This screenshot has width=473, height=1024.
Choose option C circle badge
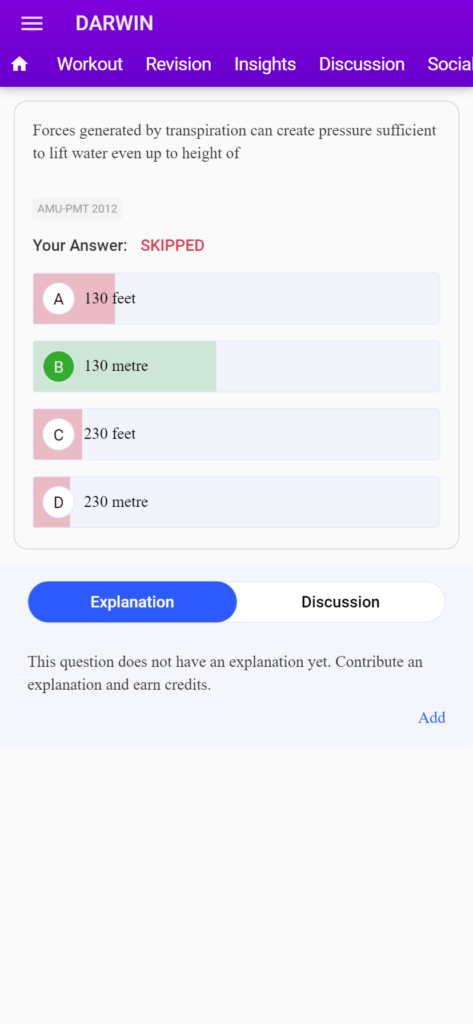pyautogui.click(x=59, y=435)
